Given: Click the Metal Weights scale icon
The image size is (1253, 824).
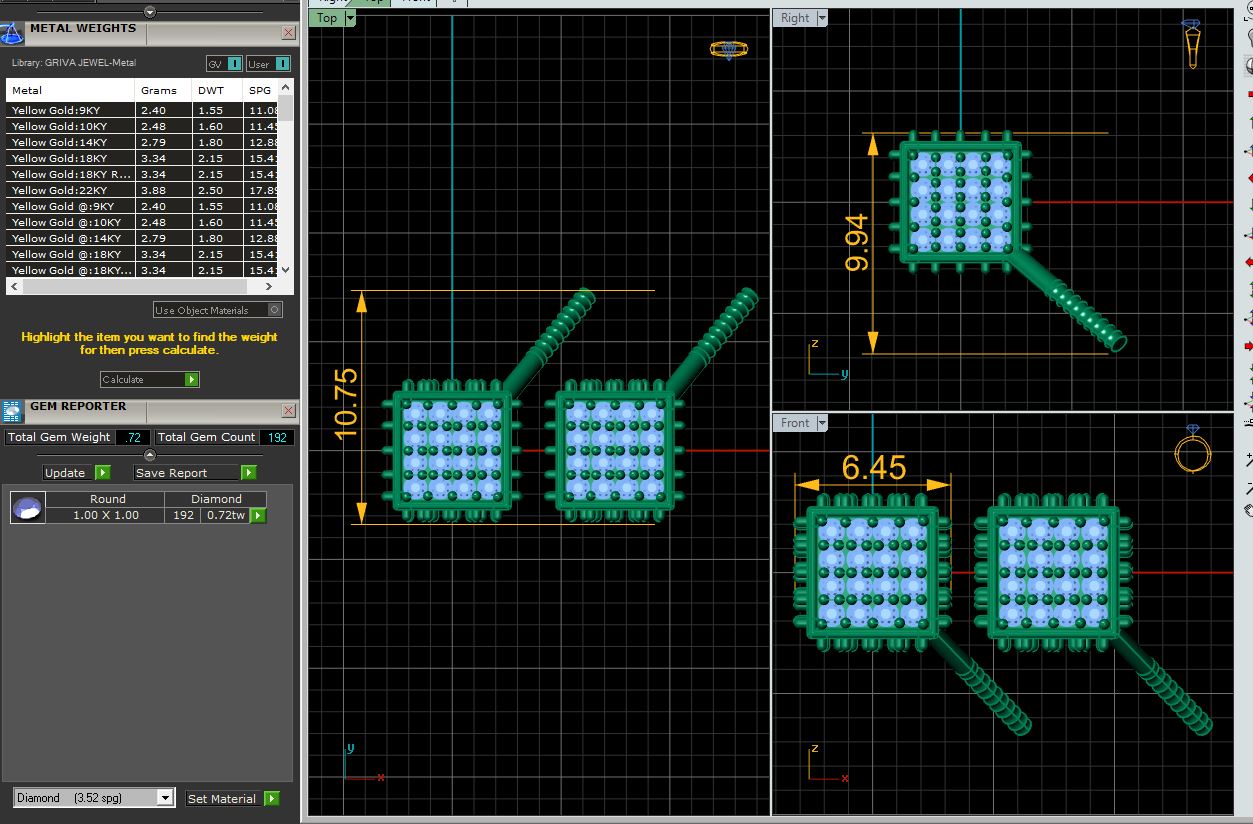Looking at the screenshot, I should pyautogui.click(x=12, y=33).
